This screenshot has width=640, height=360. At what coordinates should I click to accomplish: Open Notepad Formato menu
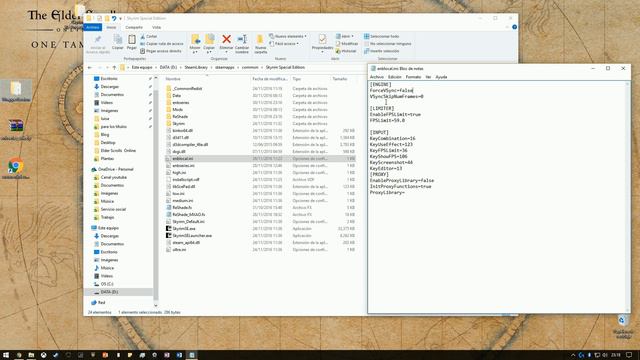click(413, 77)
